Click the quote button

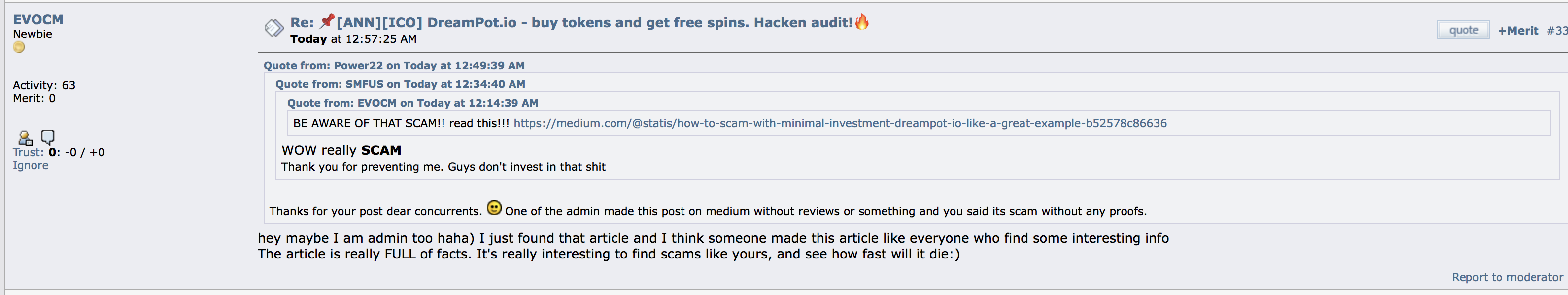point(1464,30)
